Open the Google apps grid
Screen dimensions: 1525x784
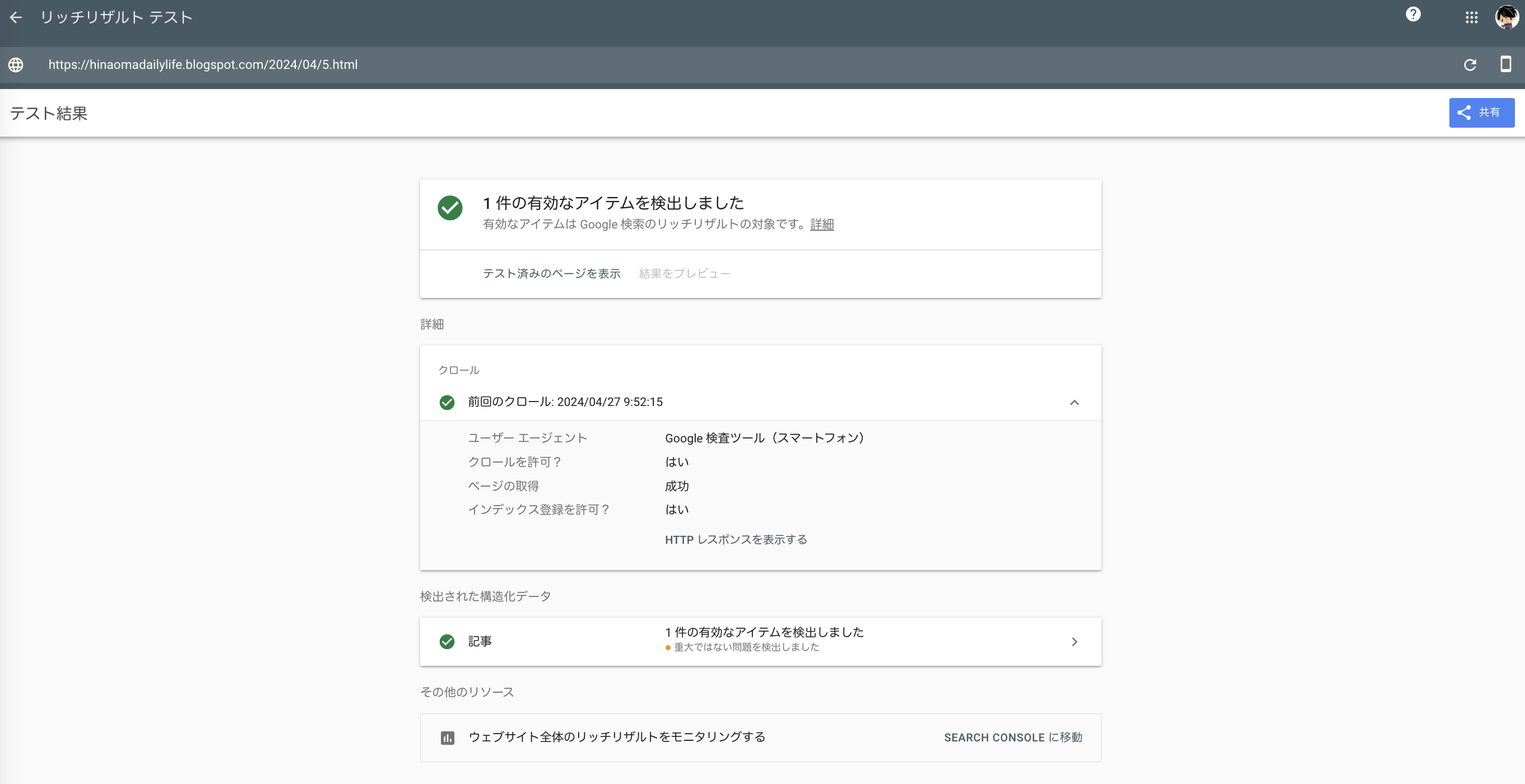coord(1472,17)
